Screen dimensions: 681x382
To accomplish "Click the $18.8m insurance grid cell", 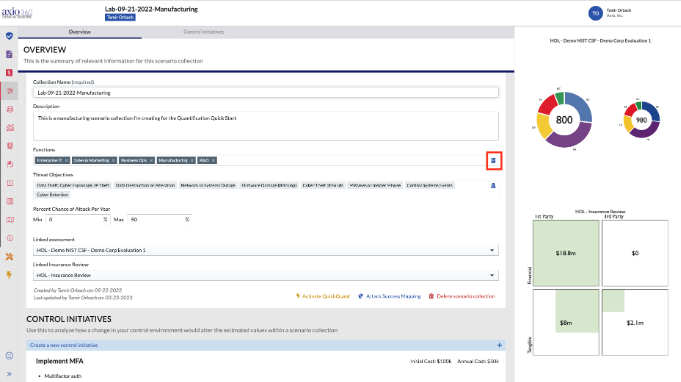I will pos(566,253).
